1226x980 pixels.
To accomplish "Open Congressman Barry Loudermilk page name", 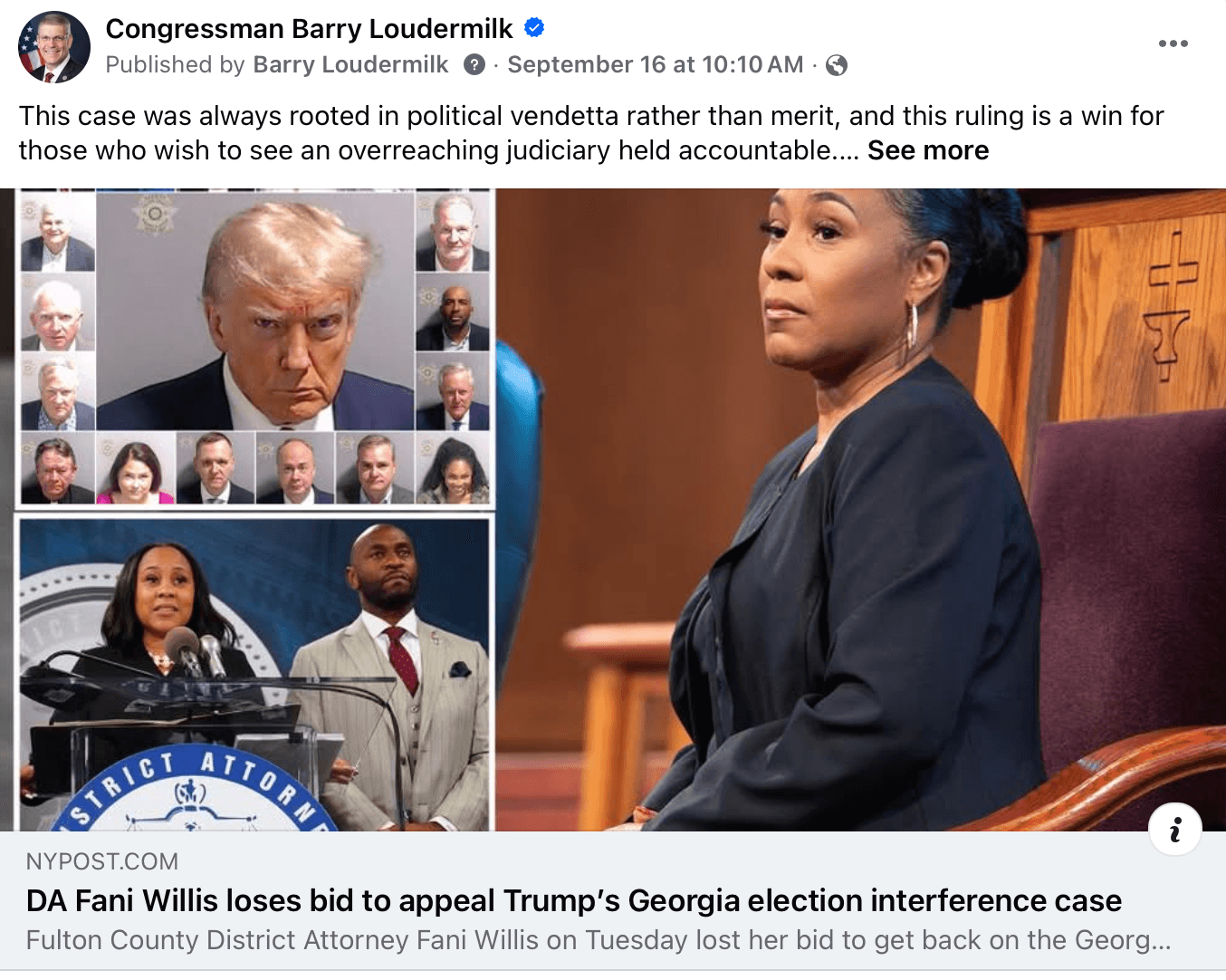I will click(x=310, y=29).
